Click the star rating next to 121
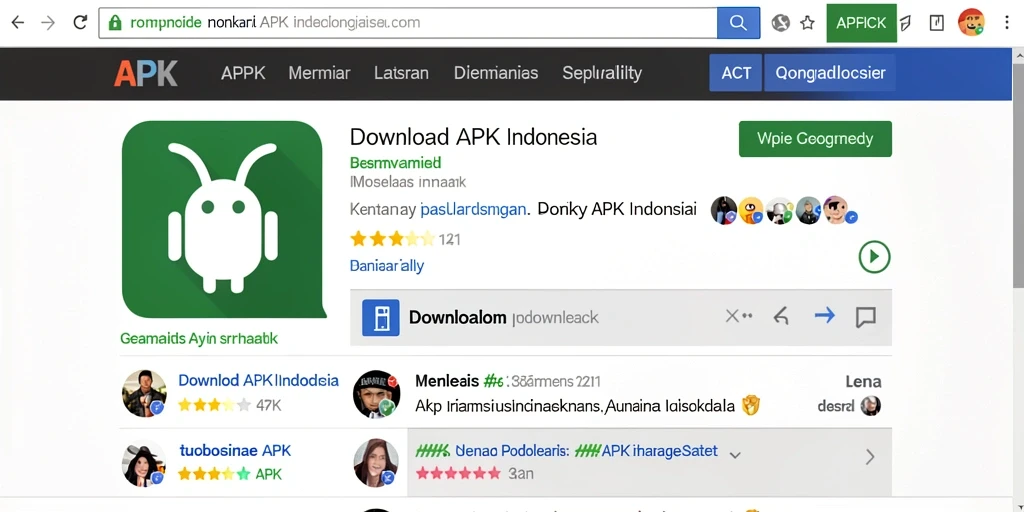The height and width of the screenshot is (512, 1024). tap(392, 239)
